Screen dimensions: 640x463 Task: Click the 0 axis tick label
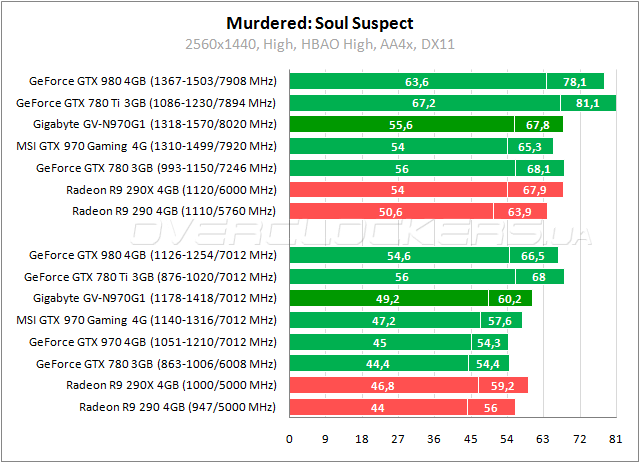pyautogui.click(x=289, y=439)
